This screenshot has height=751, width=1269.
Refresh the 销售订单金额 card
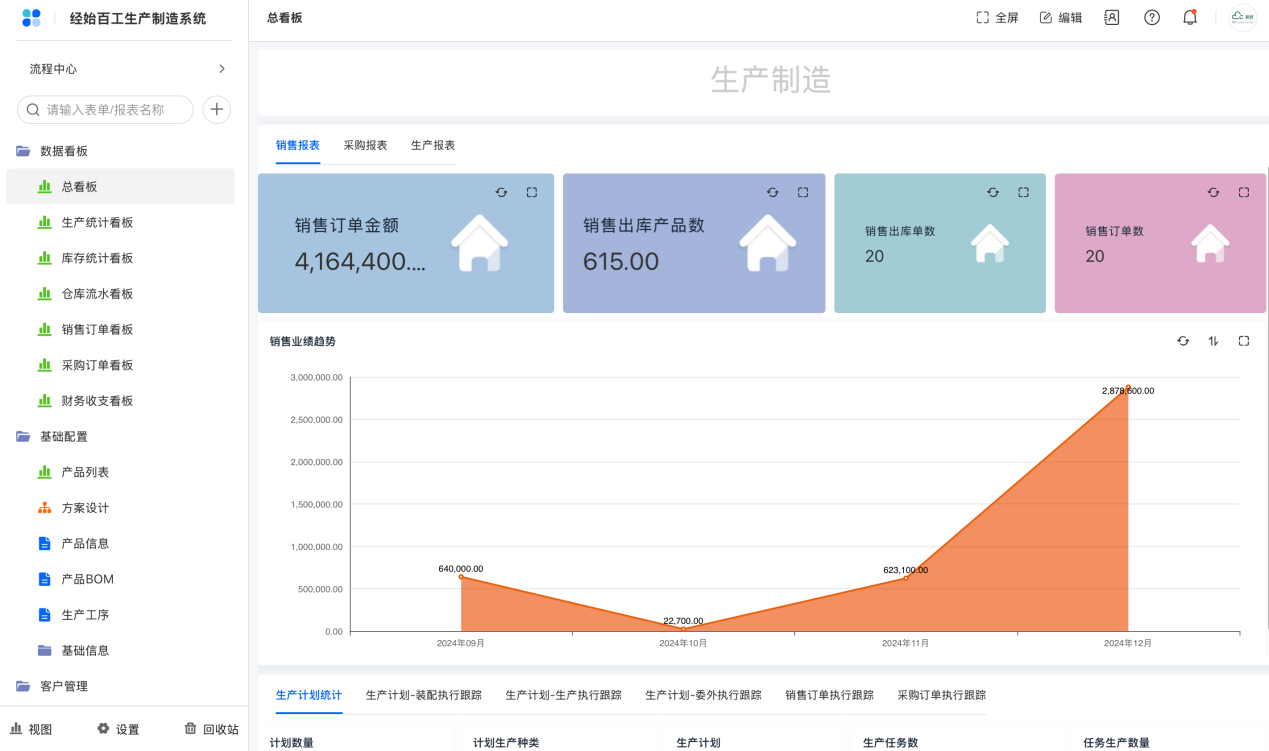[x=501, y=192]
